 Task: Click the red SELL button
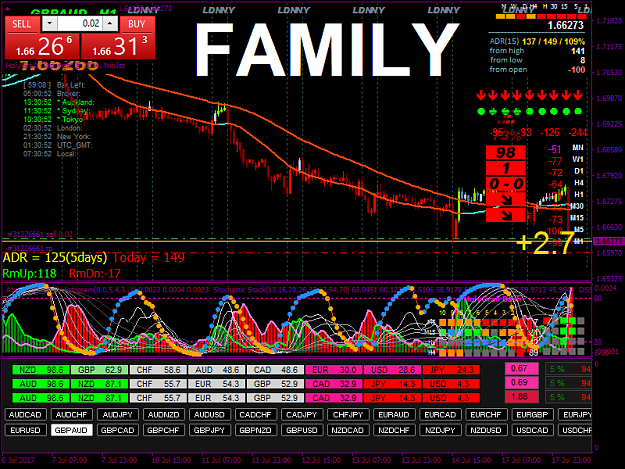click(22, 24)
